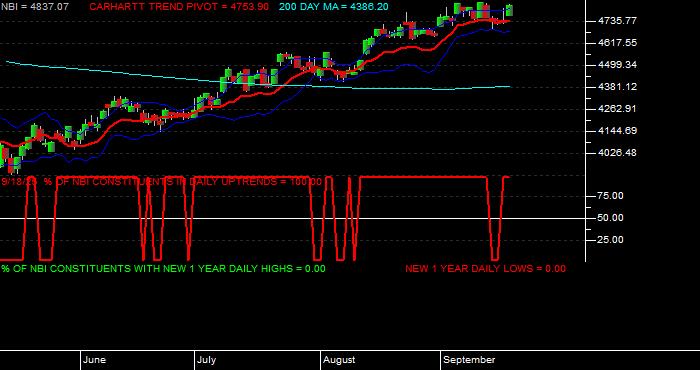Click the 50.00 percent axis label
This screenshot has height=370, width=700.
(x=610, y=218)
